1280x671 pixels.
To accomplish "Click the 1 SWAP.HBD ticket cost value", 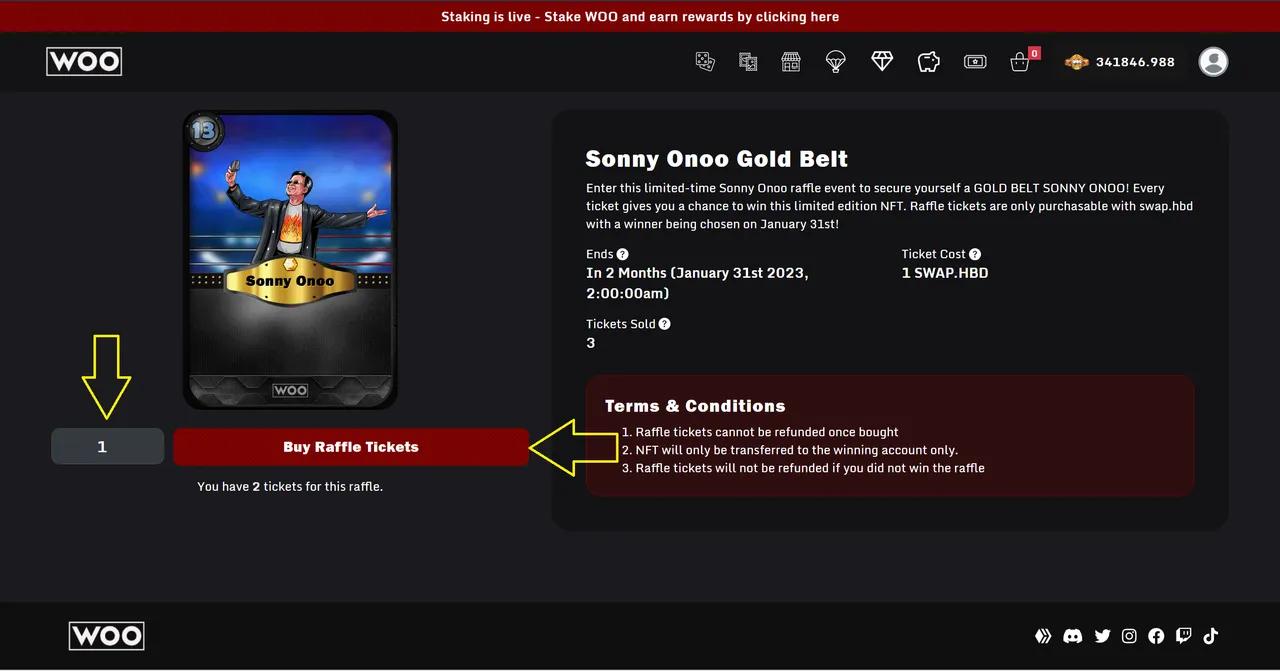I will [x=945, y=273].
